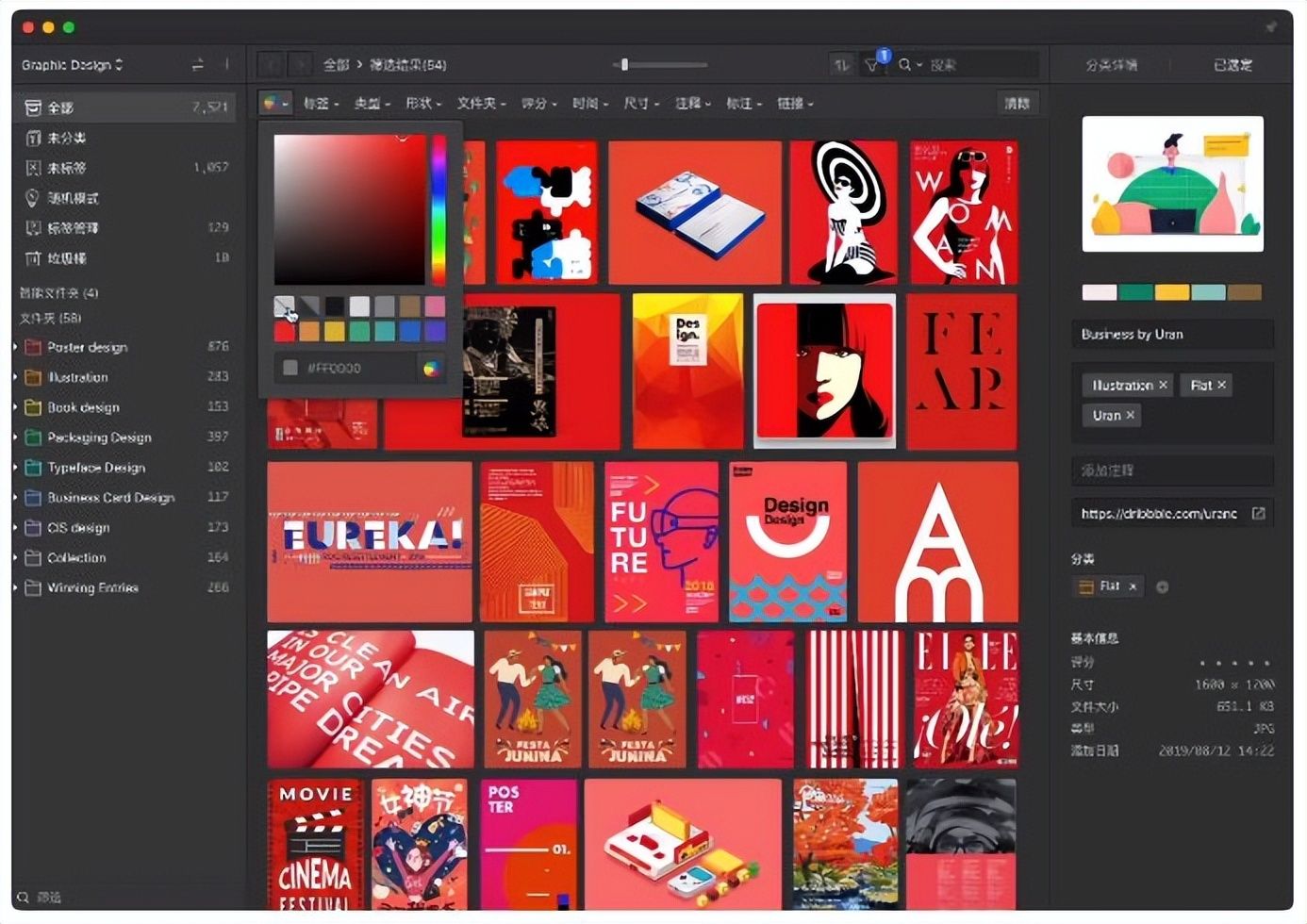
Task: Open the dribbble link with external icon
Action: point(1258,513)
